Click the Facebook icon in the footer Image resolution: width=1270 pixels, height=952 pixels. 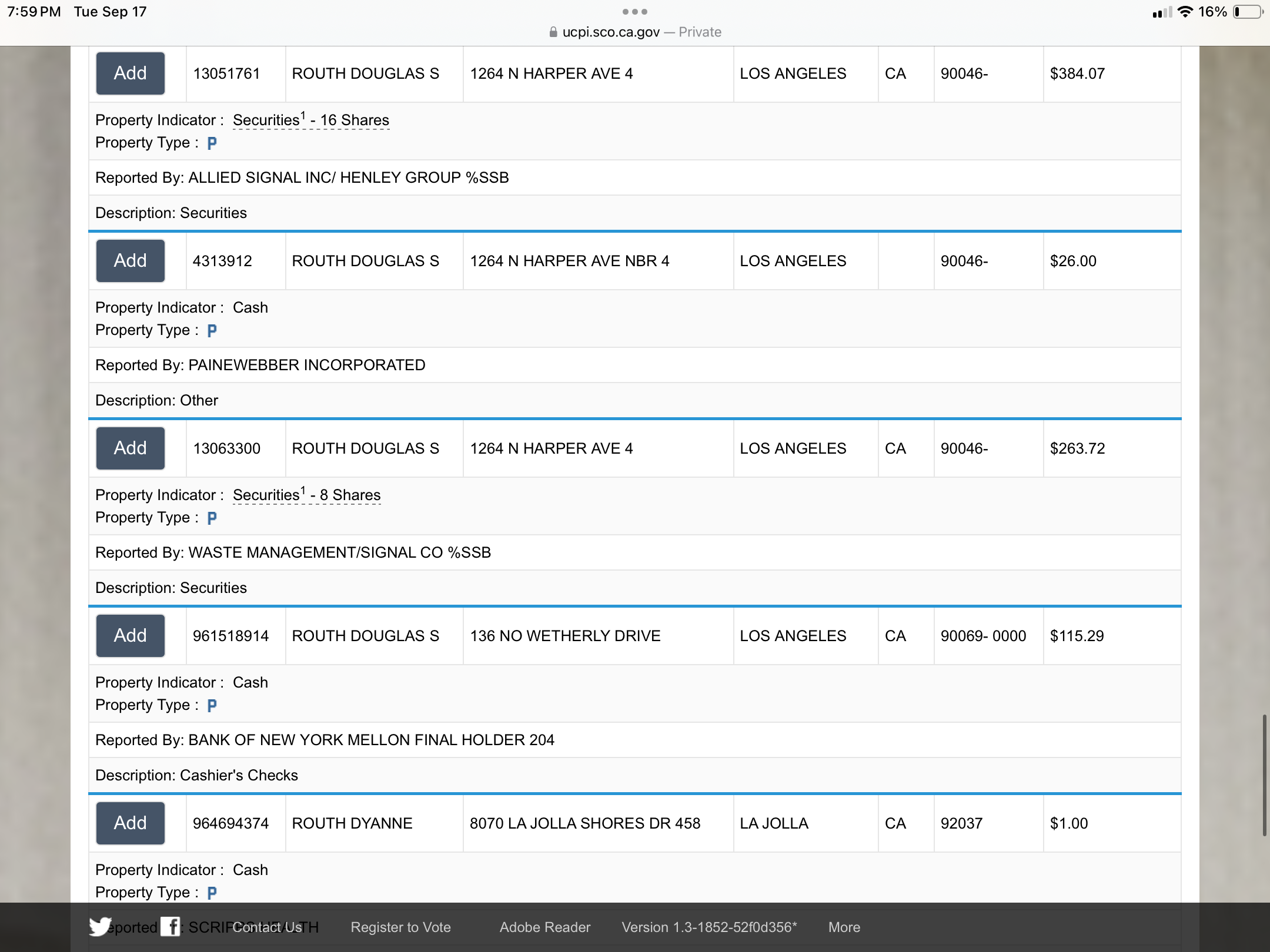click(171, 927)
